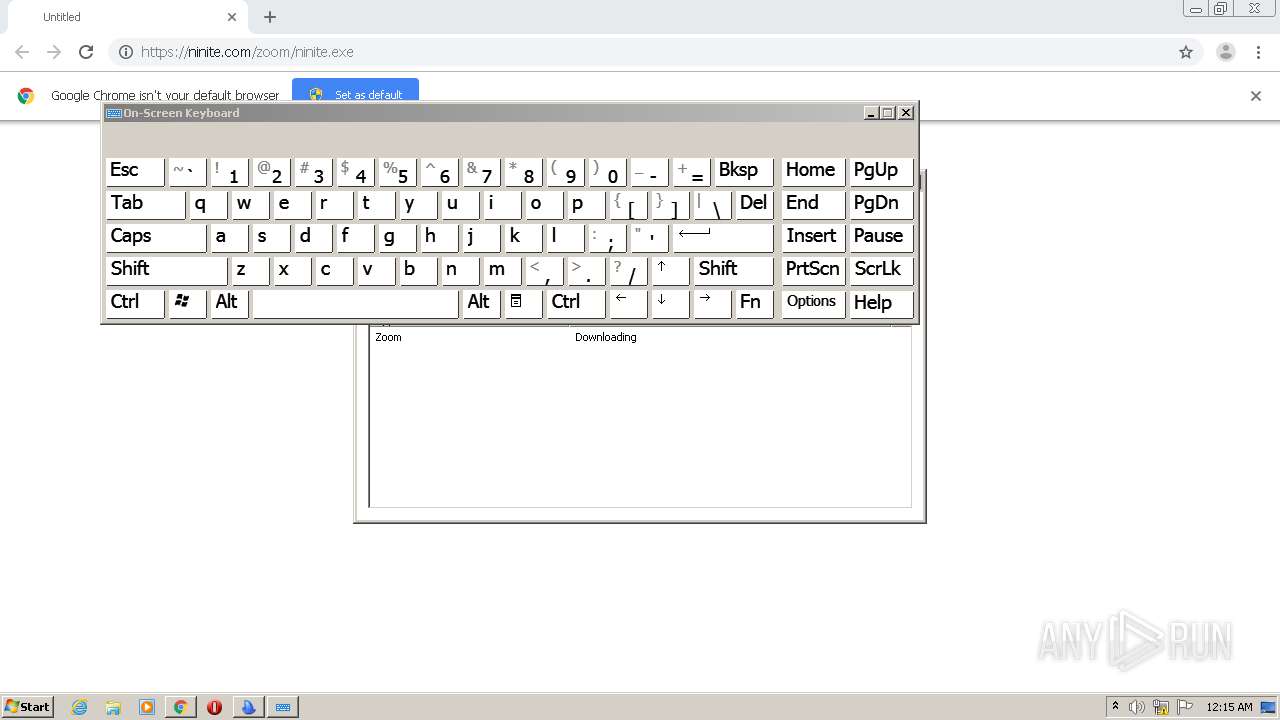Open Internet Explorer from taskbar
Viewport: 1280px width, 720px height.
click(80, 707)
